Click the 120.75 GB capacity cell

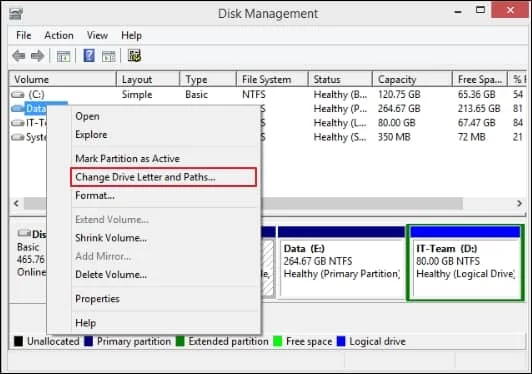coord(399,94)
